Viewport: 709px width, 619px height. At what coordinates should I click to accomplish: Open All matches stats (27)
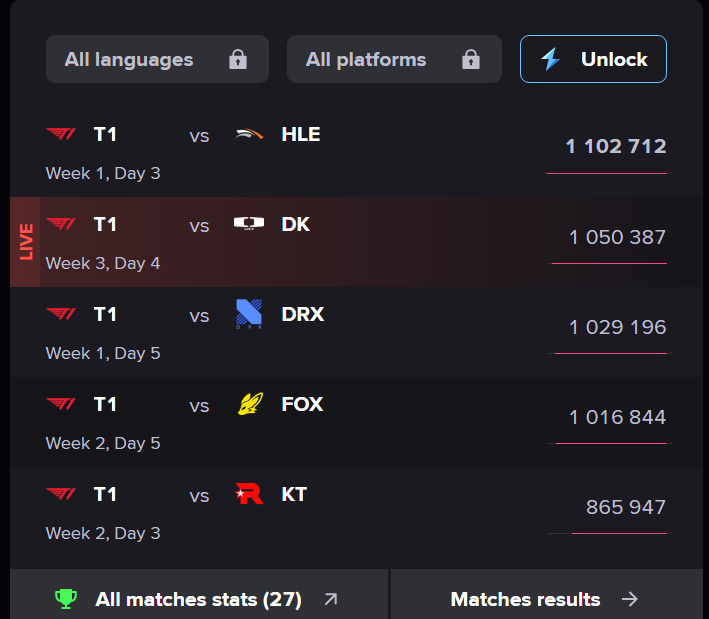tap(198, 599)
